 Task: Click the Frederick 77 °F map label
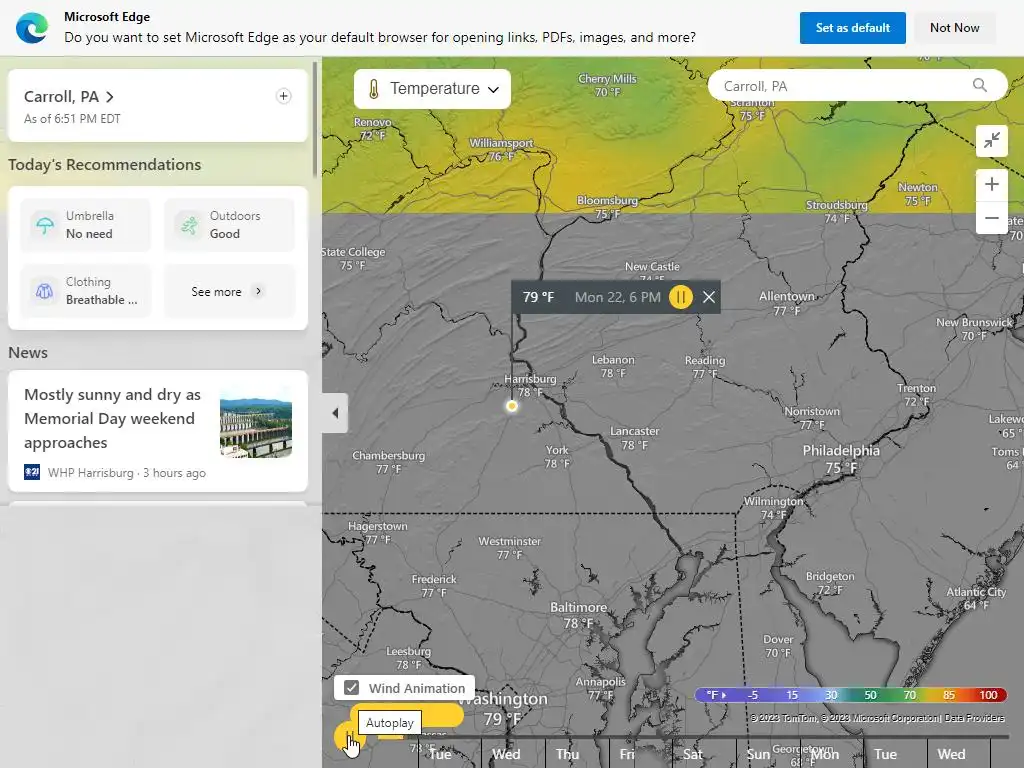[434, 586]
